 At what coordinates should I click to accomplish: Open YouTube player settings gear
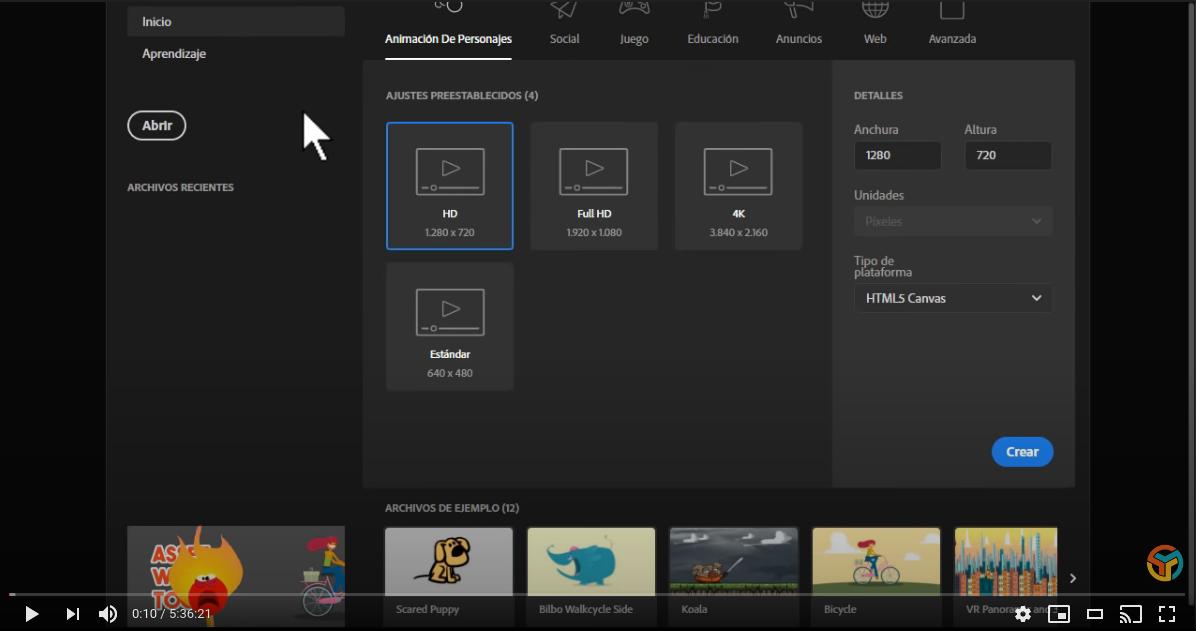(x=1022, y=613)
